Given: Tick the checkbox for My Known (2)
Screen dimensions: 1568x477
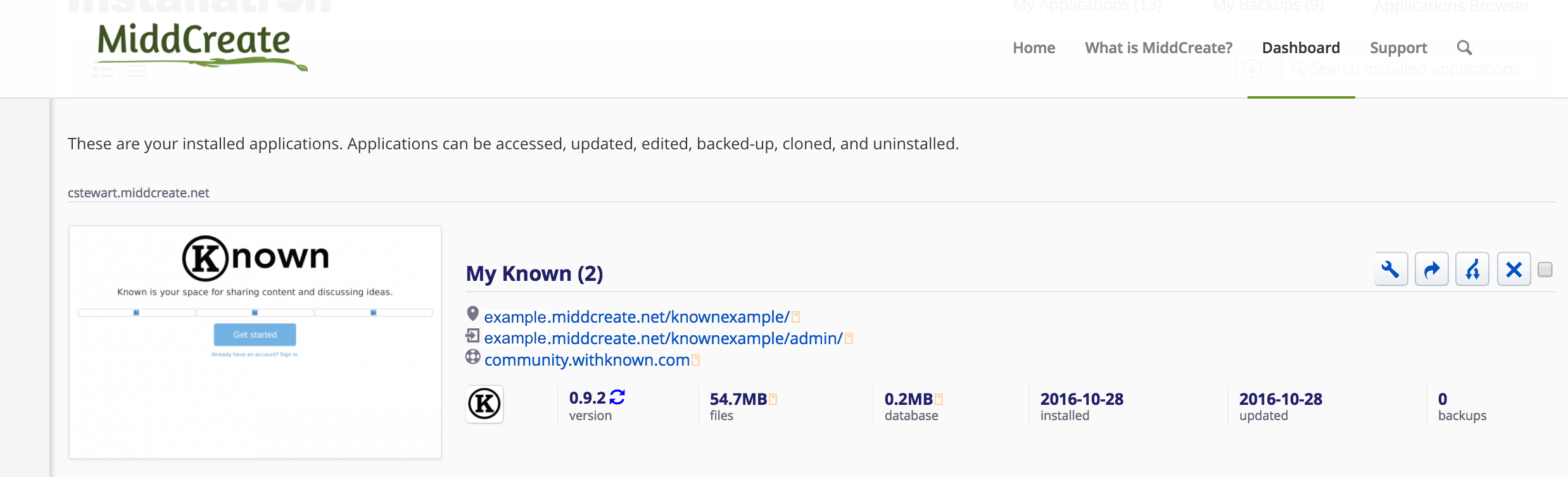Looking at the screenshot, I should (1545, 269).
